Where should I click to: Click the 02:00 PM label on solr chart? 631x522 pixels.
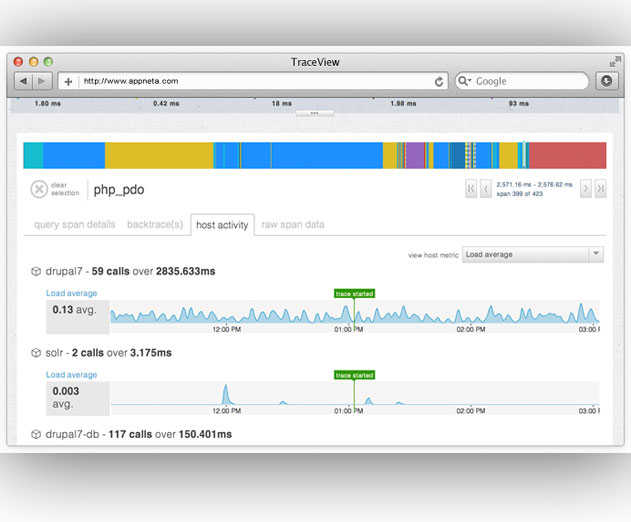[x=471, y=411]
